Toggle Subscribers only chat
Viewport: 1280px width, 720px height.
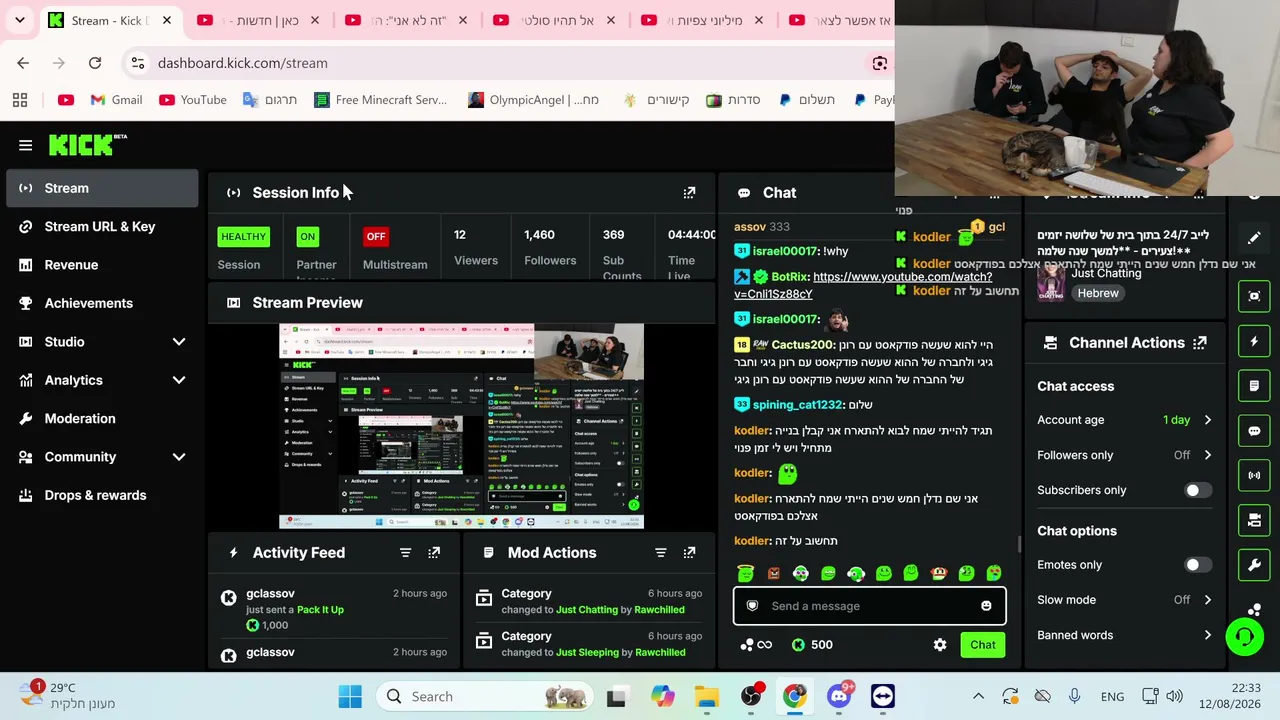click(x=1198, y=490)
